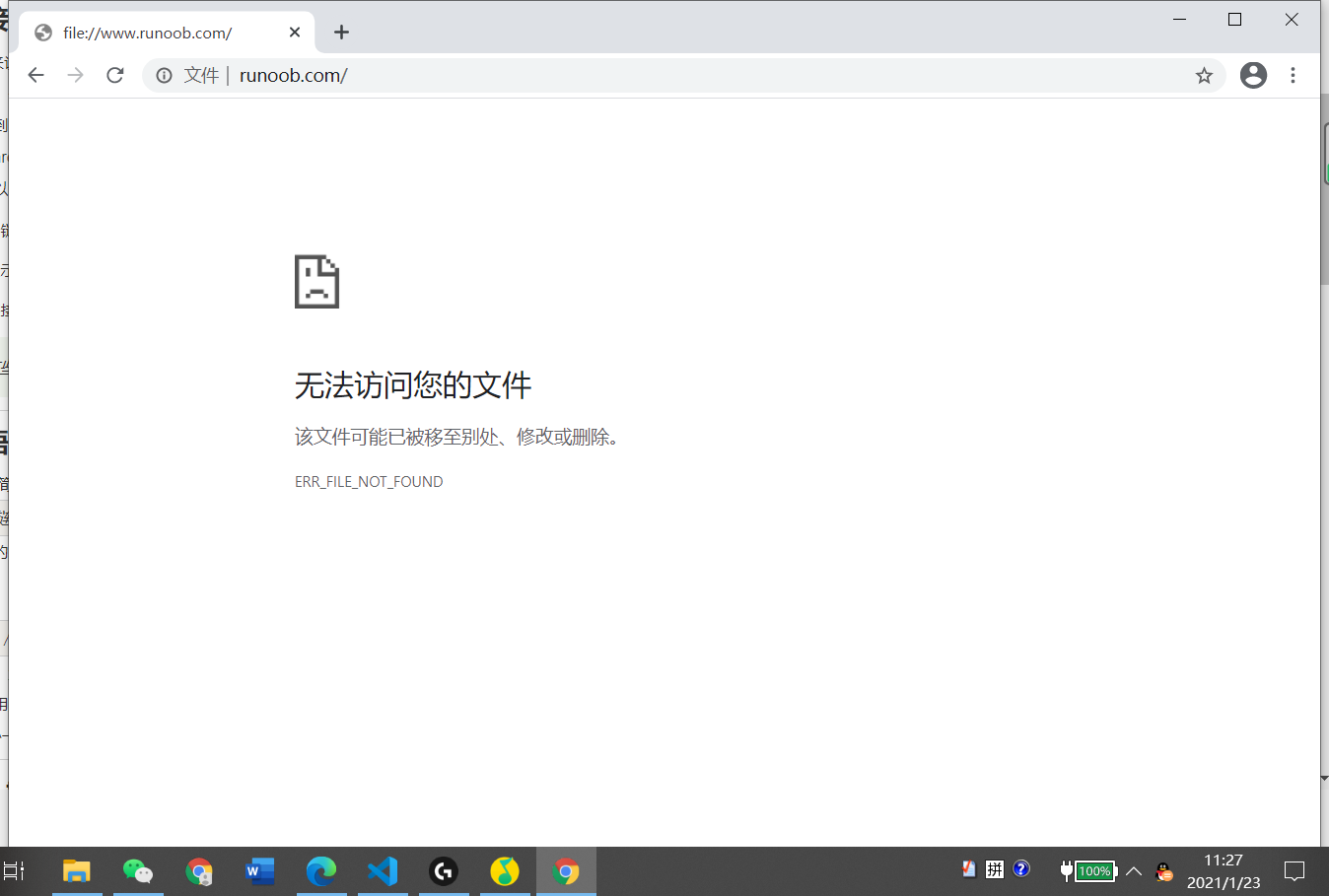Open Visual Studio Code from the taskbar
1329x896 pixels.
click(x=383, y=871)
